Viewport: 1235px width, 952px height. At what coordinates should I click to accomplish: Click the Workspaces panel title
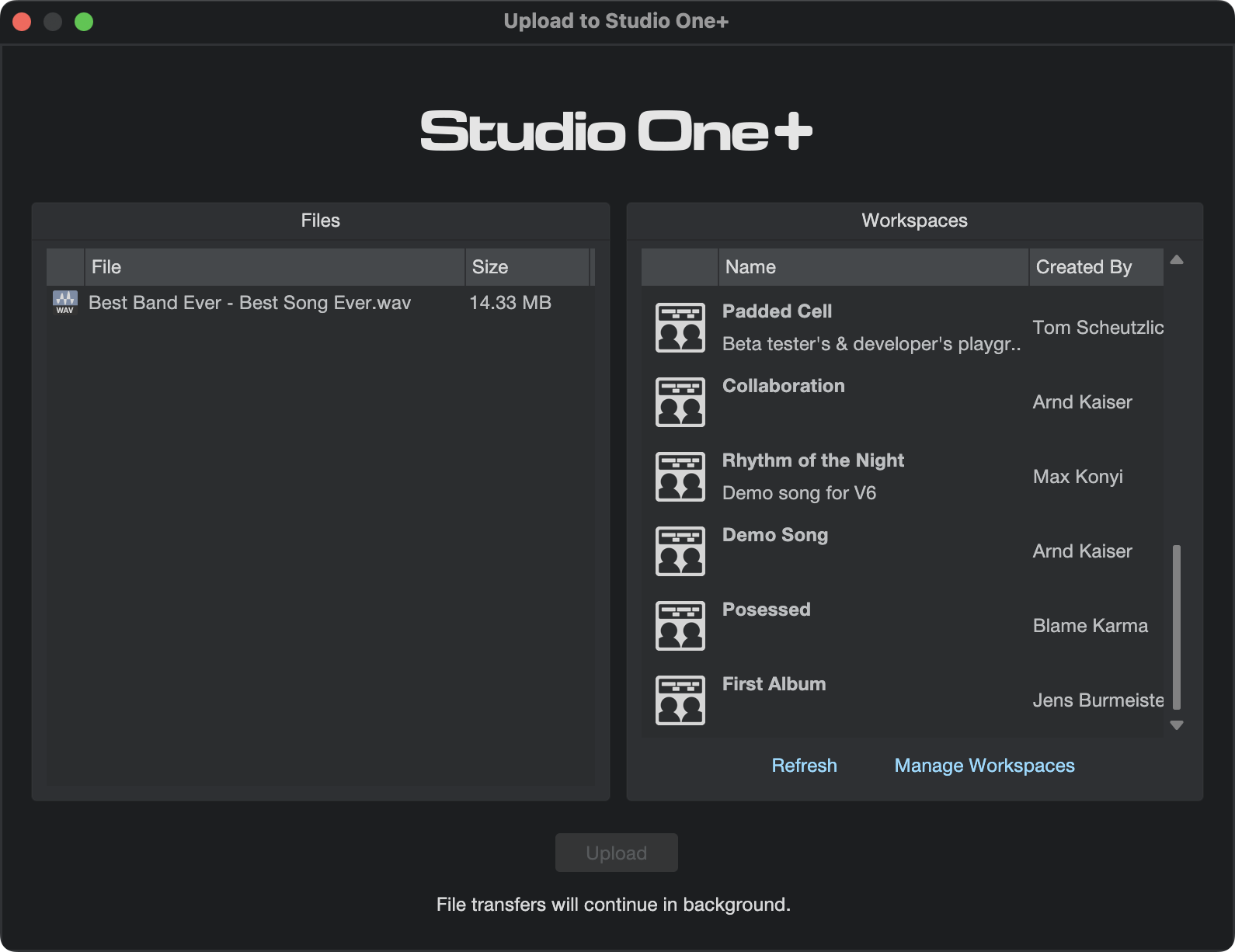pyautogui.click(x=914, y=221)
